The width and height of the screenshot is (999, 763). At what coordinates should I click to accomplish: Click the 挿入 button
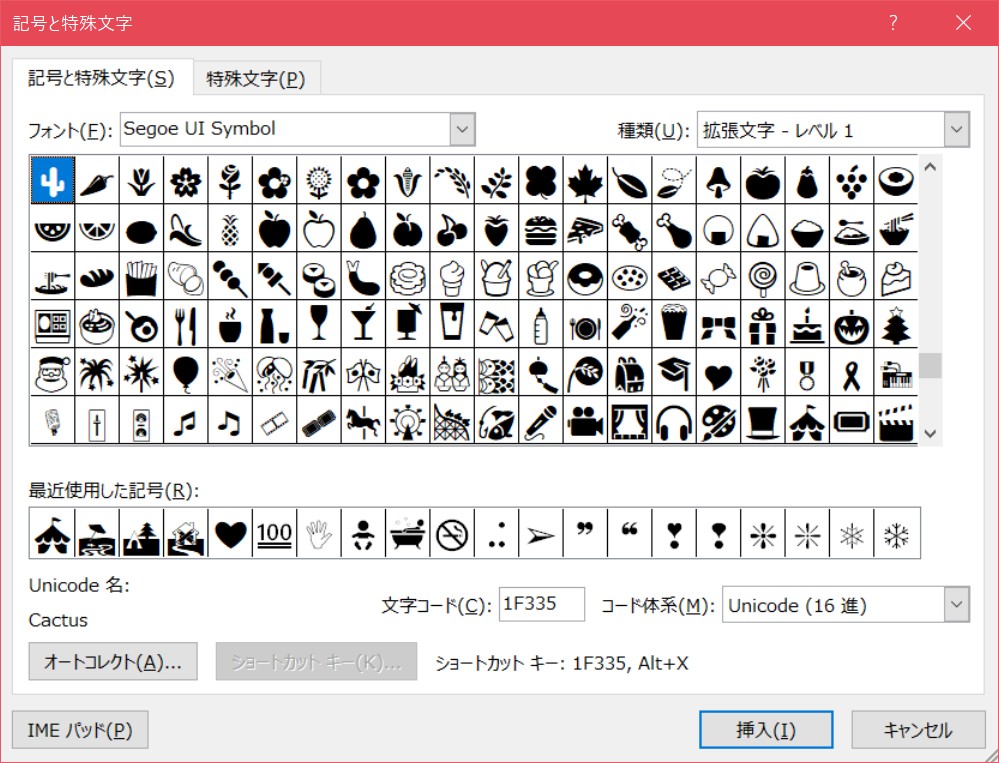point(766,729)
